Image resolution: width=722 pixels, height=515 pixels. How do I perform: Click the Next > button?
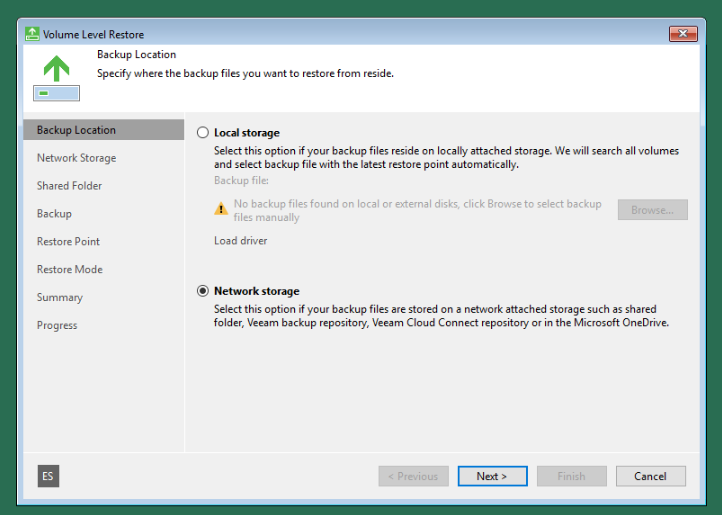tap(492, 476)
